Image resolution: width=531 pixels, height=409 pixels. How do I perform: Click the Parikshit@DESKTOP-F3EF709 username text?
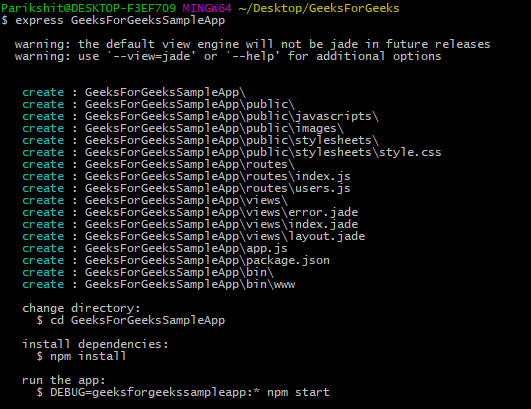89,8
